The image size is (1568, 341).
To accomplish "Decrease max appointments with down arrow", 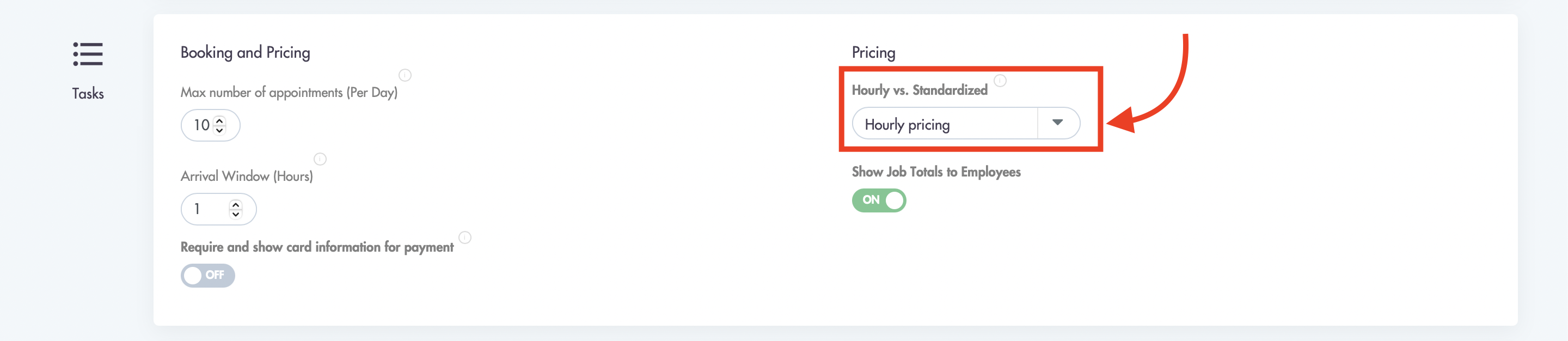I will [220, 130].
